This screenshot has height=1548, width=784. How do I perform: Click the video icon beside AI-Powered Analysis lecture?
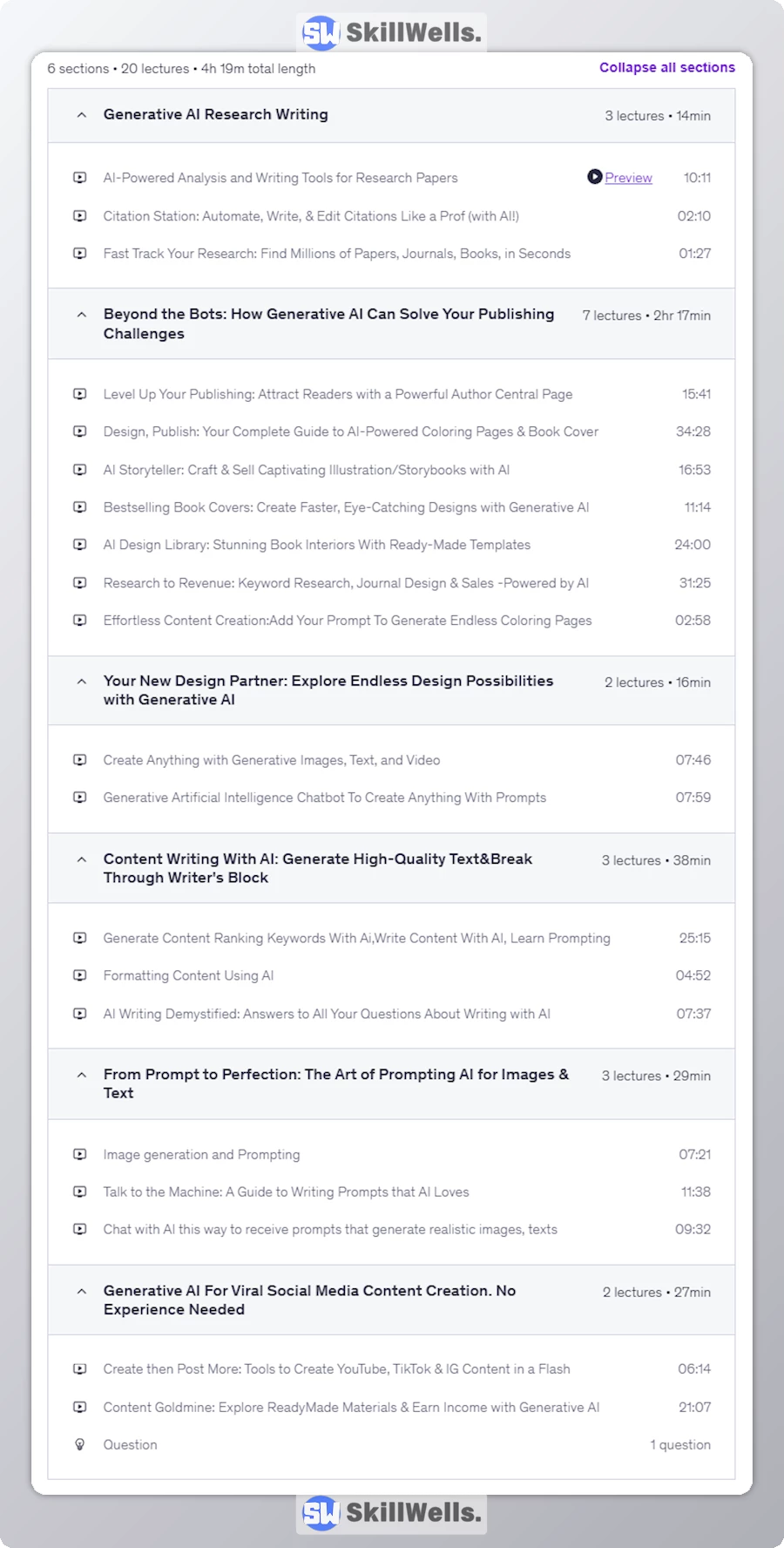[80, 178]
